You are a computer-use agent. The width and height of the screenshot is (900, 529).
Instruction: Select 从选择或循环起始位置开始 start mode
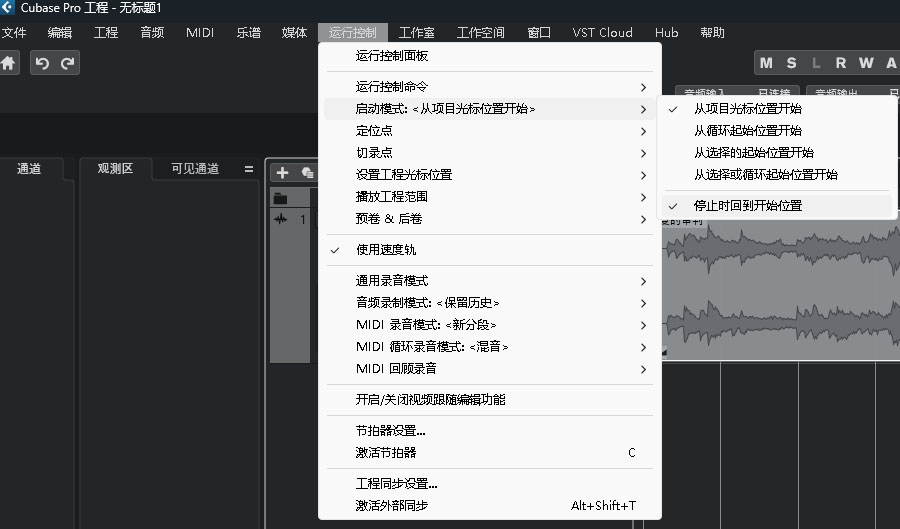pyautogui.click(x=778, y=174)
